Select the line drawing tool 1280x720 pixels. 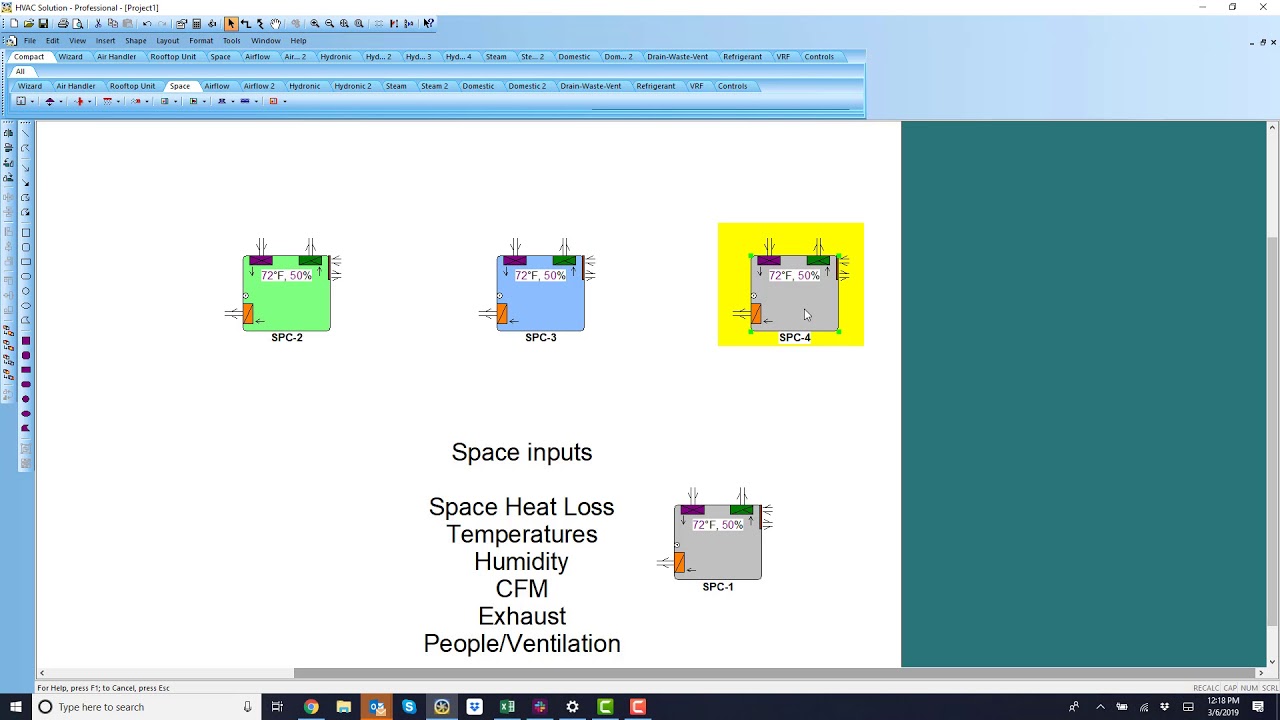click(x=26, y=132)
